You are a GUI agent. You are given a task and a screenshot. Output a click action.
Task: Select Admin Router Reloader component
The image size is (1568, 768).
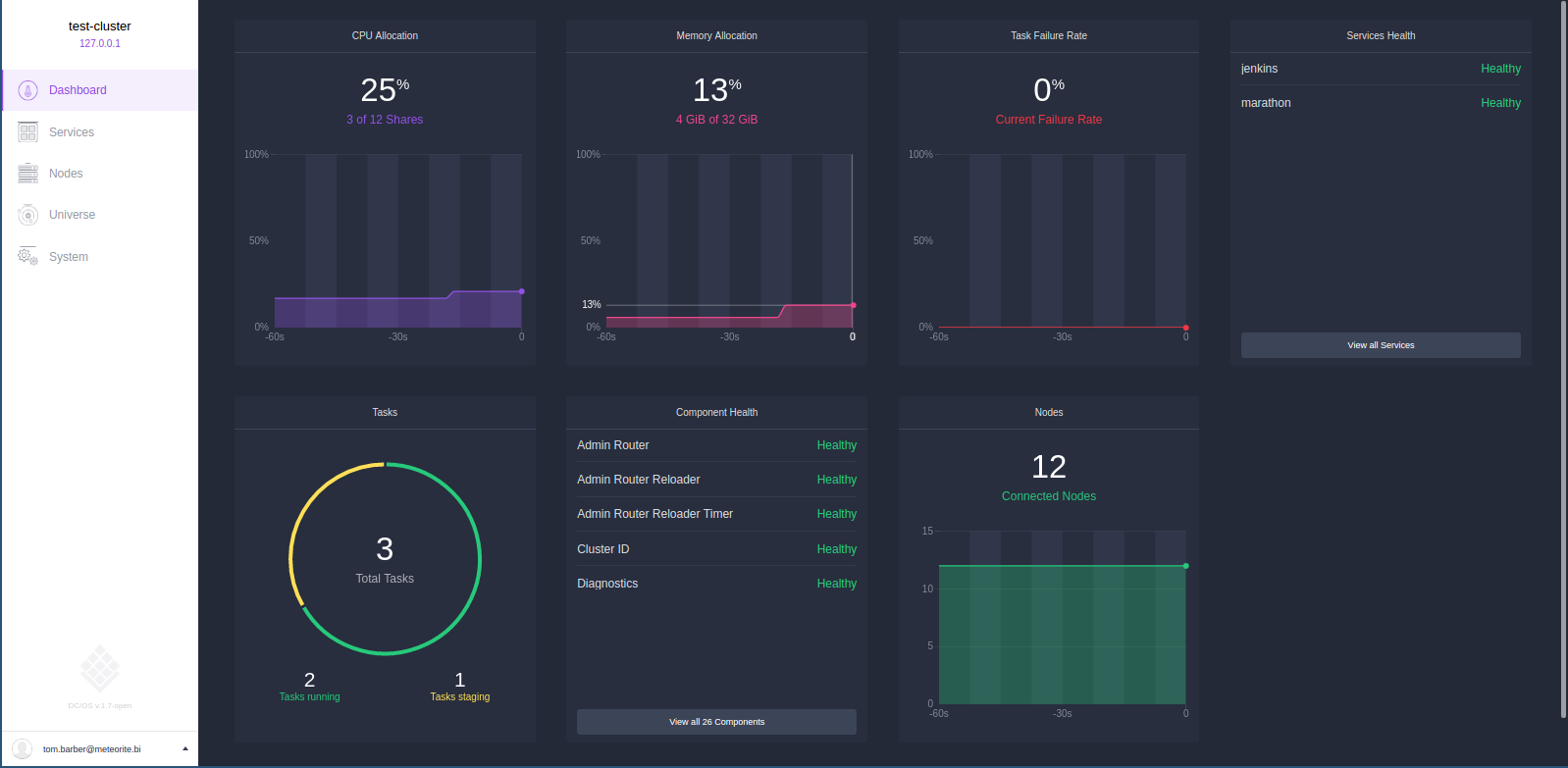(716, 480)
